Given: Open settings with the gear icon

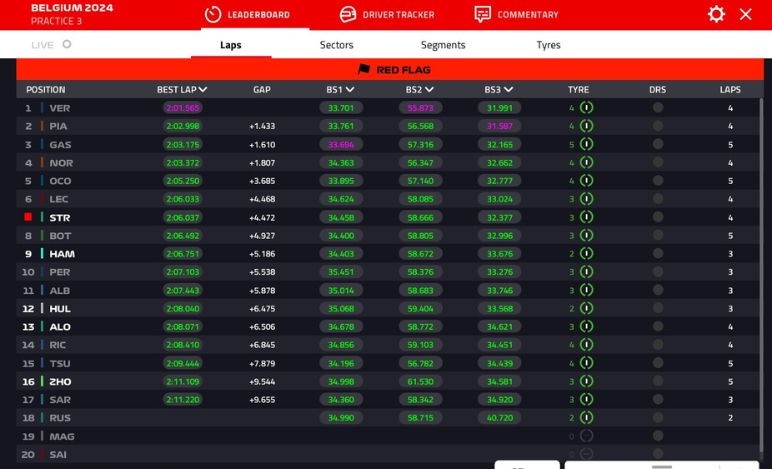Looking at the screenshot, I should pos(716,14).
